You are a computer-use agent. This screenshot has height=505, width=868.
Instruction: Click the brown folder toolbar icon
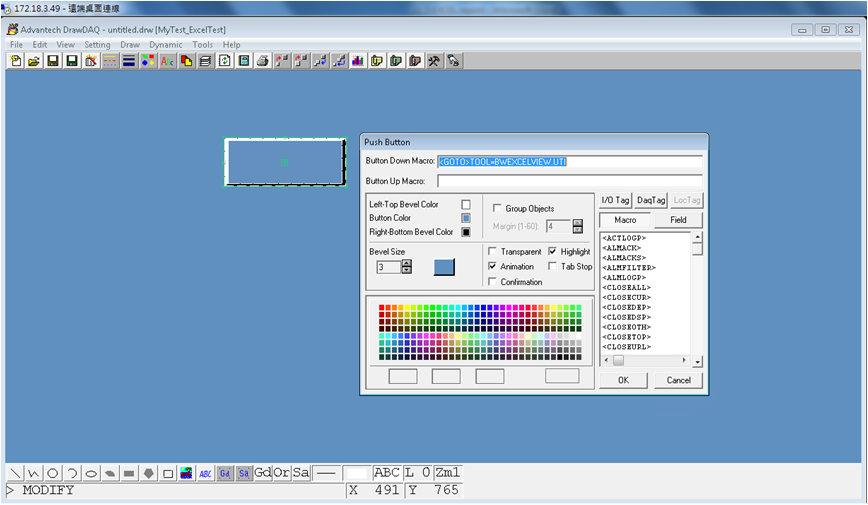tap(415, 61)
